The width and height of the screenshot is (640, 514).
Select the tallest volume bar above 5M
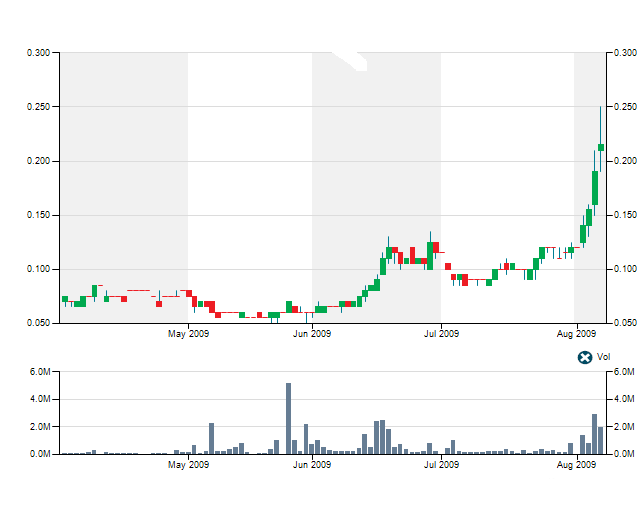[289, 418]
